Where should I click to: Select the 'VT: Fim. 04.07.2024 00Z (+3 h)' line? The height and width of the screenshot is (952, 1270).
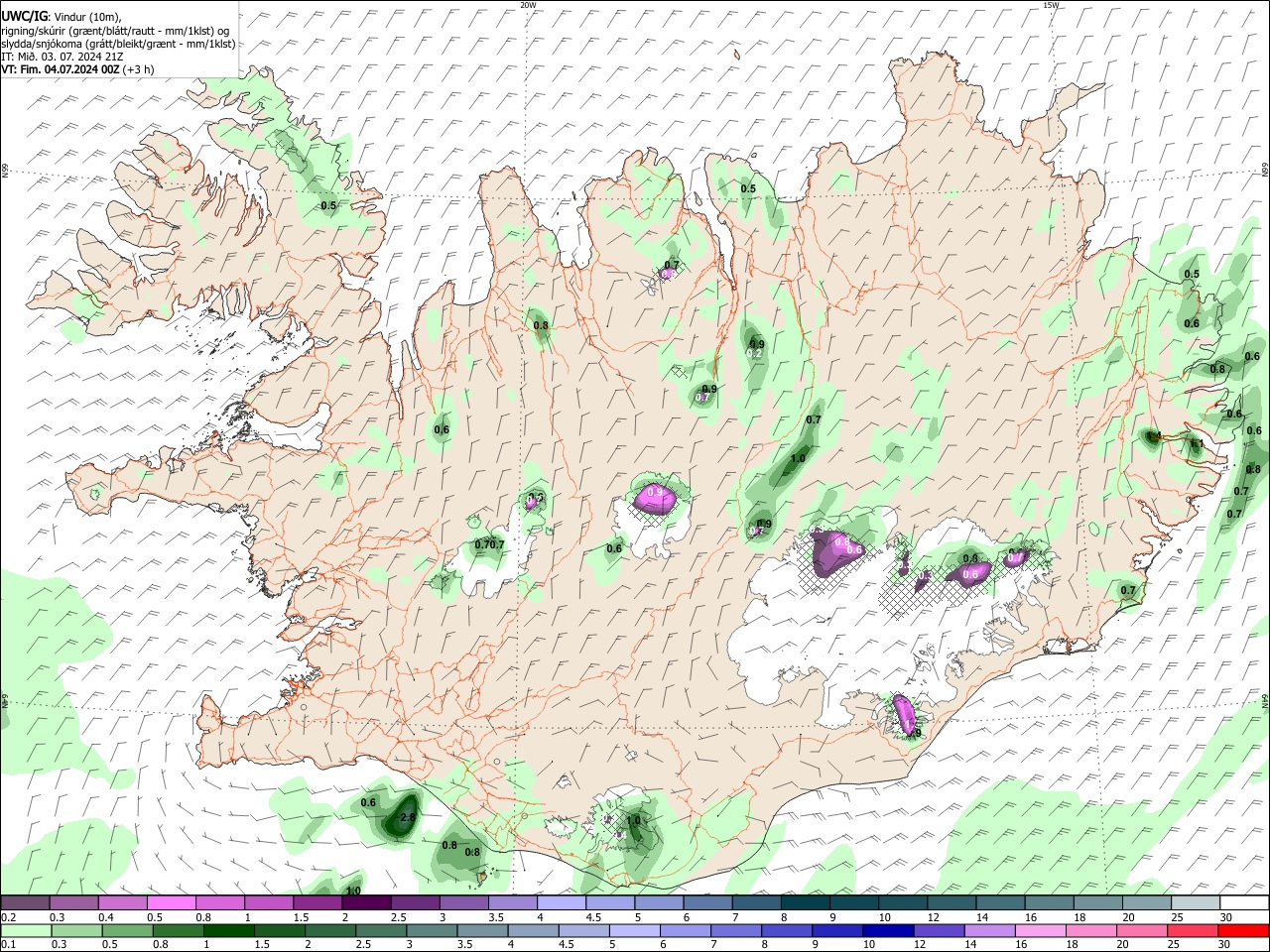77,70
